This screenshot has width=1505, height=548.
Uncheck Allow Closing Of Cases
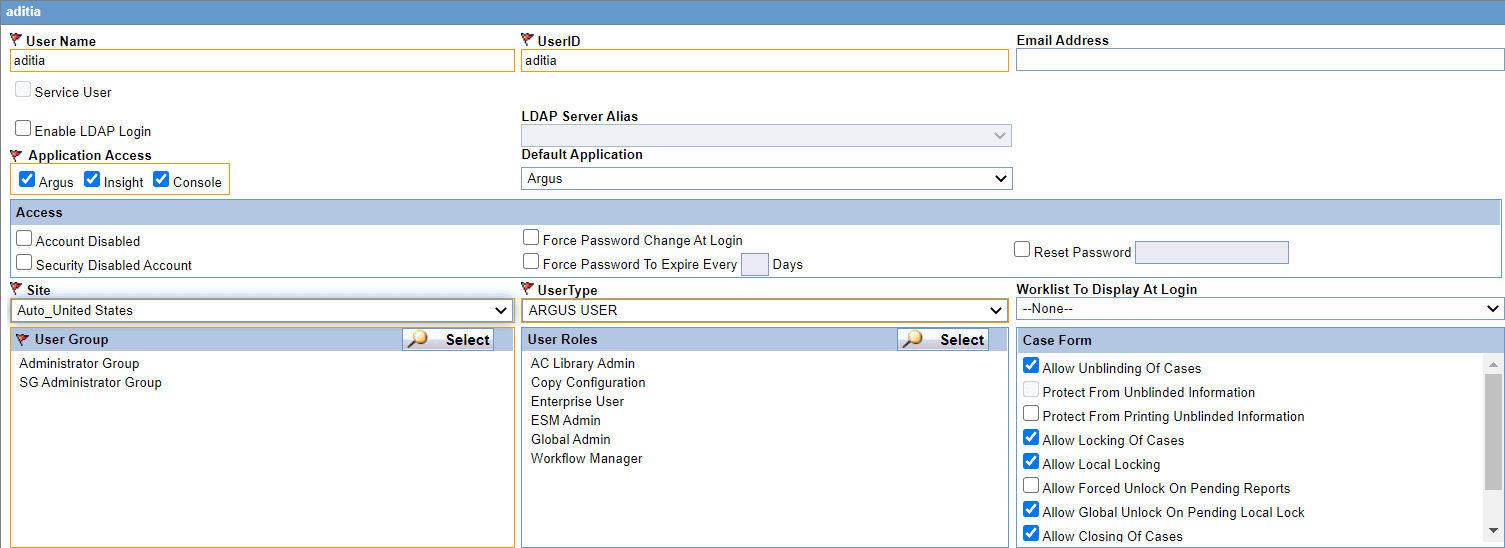coord(1031,534)
